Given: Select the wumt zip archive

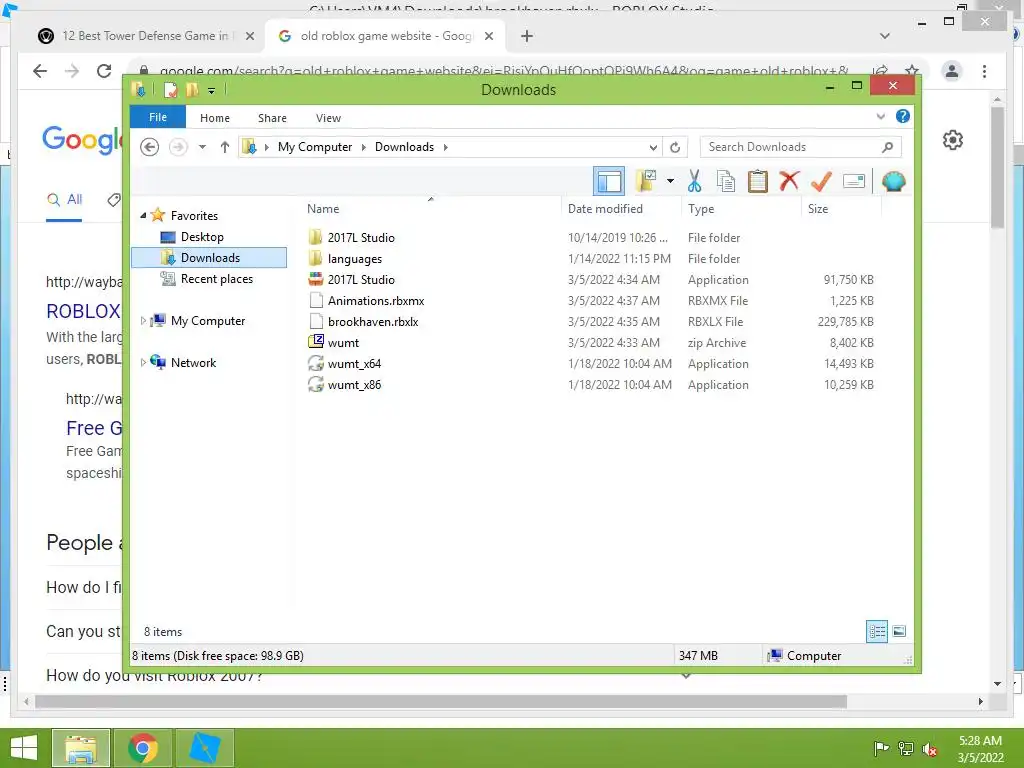Looking at the screenshot, I should (343, 342).
